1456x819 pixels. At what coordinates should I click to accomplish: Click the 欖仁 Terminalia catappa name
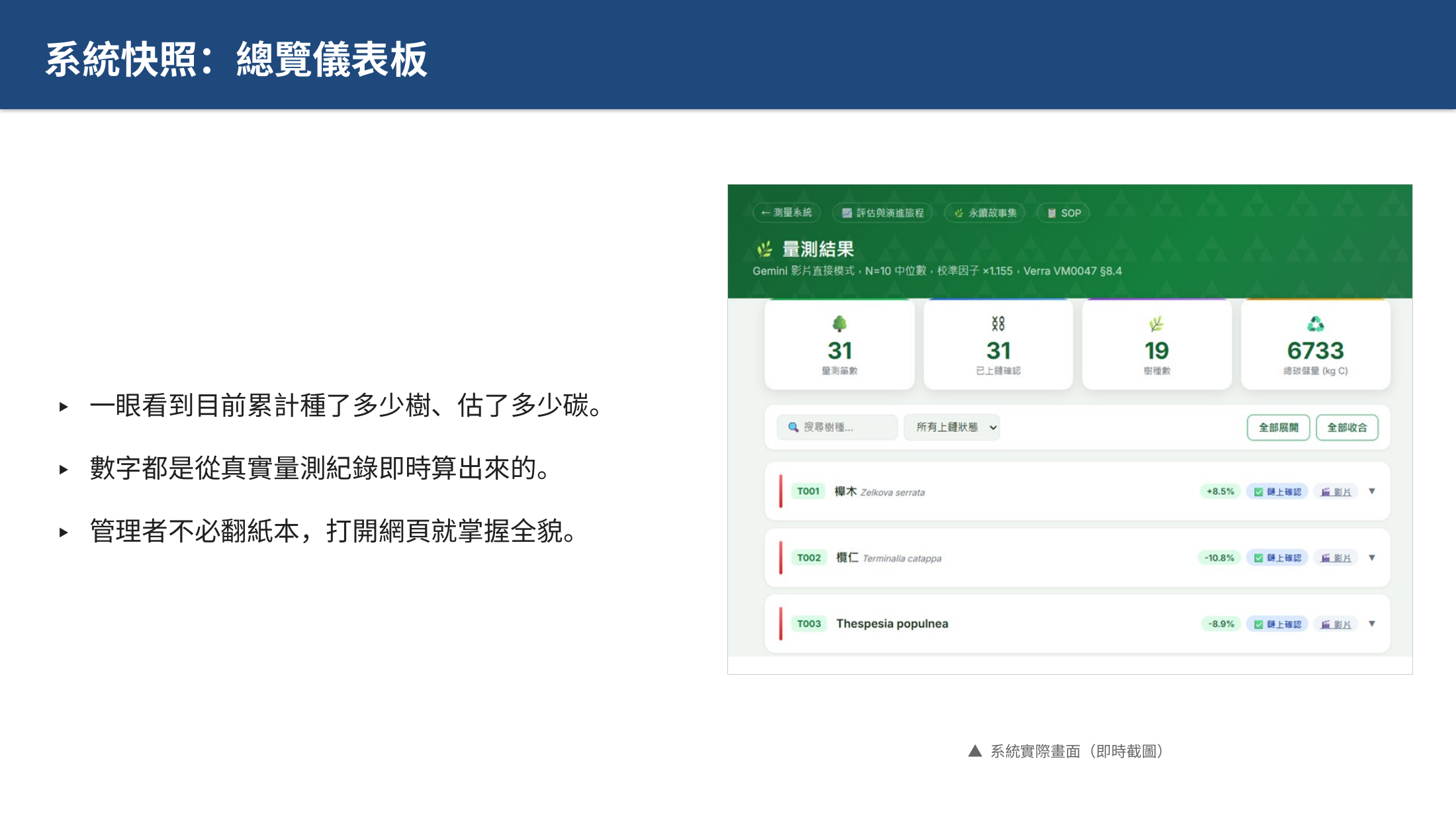(x=888, y=558)
